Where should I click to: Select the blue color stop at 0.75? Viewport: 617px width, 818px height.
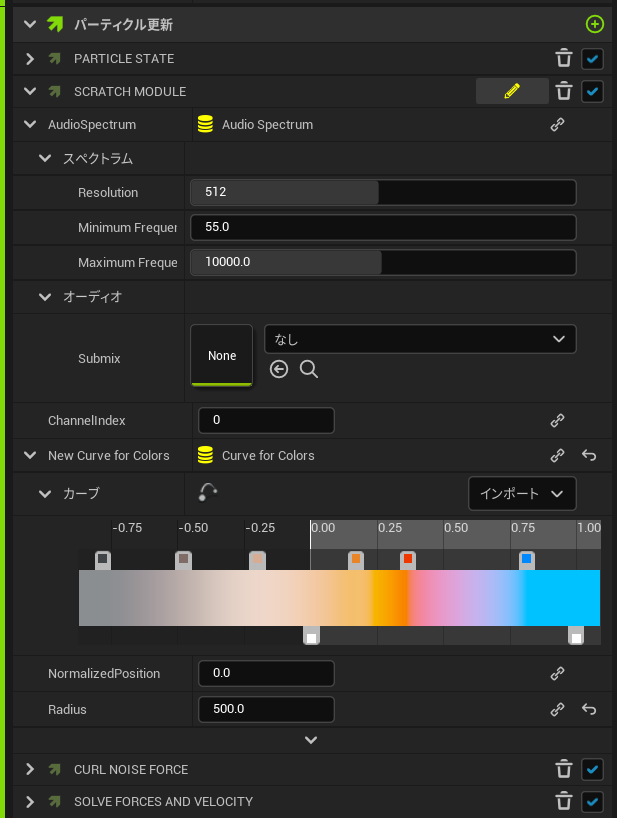[527, 560]
